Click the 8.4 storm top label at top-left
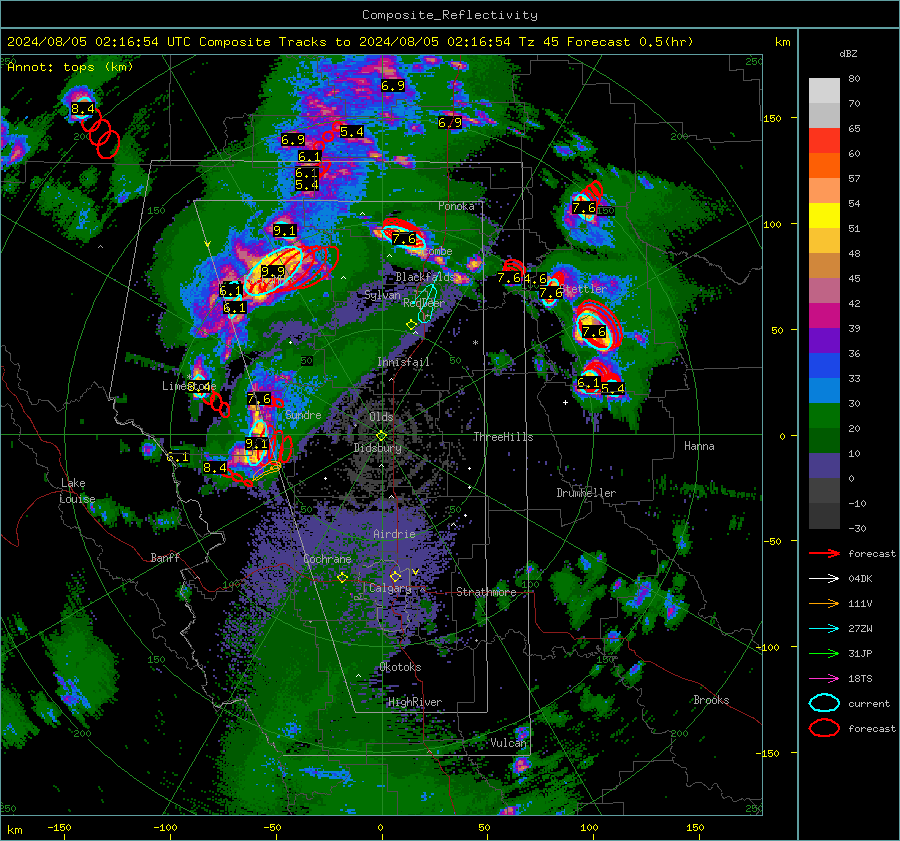 pyautogui.click(x=83, y=109)
